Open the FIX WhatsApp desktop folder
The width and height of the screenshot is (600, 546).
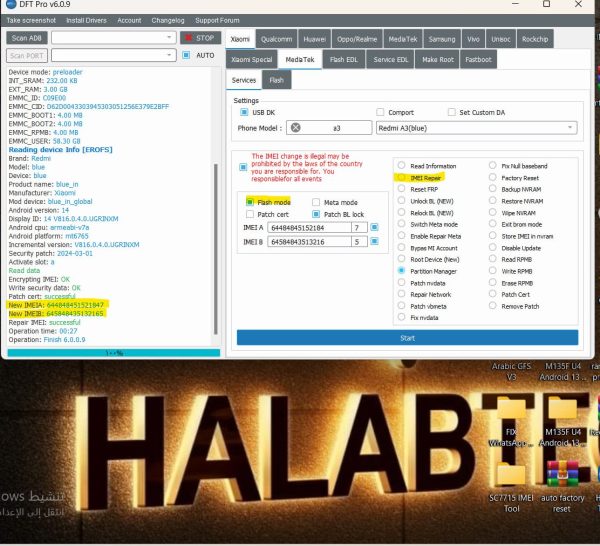pos(511,423)
